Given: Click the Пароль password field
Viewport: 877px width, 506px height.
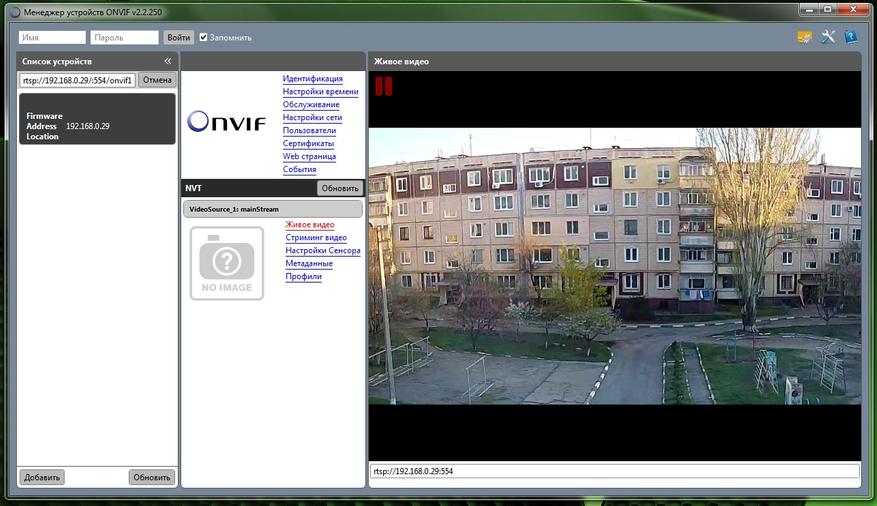Looking at the screenshot, I should point(124,37).
